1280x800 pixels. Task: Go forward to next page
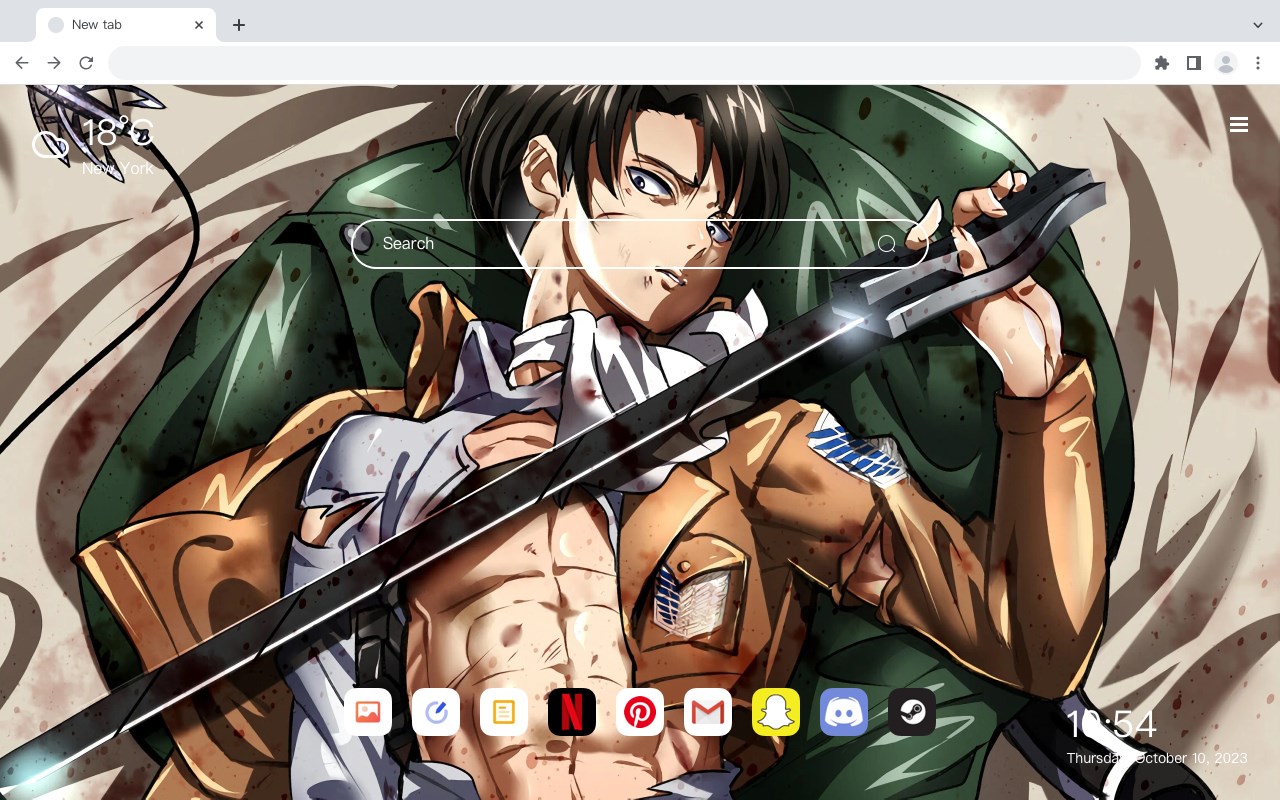[x=54, y=63]
